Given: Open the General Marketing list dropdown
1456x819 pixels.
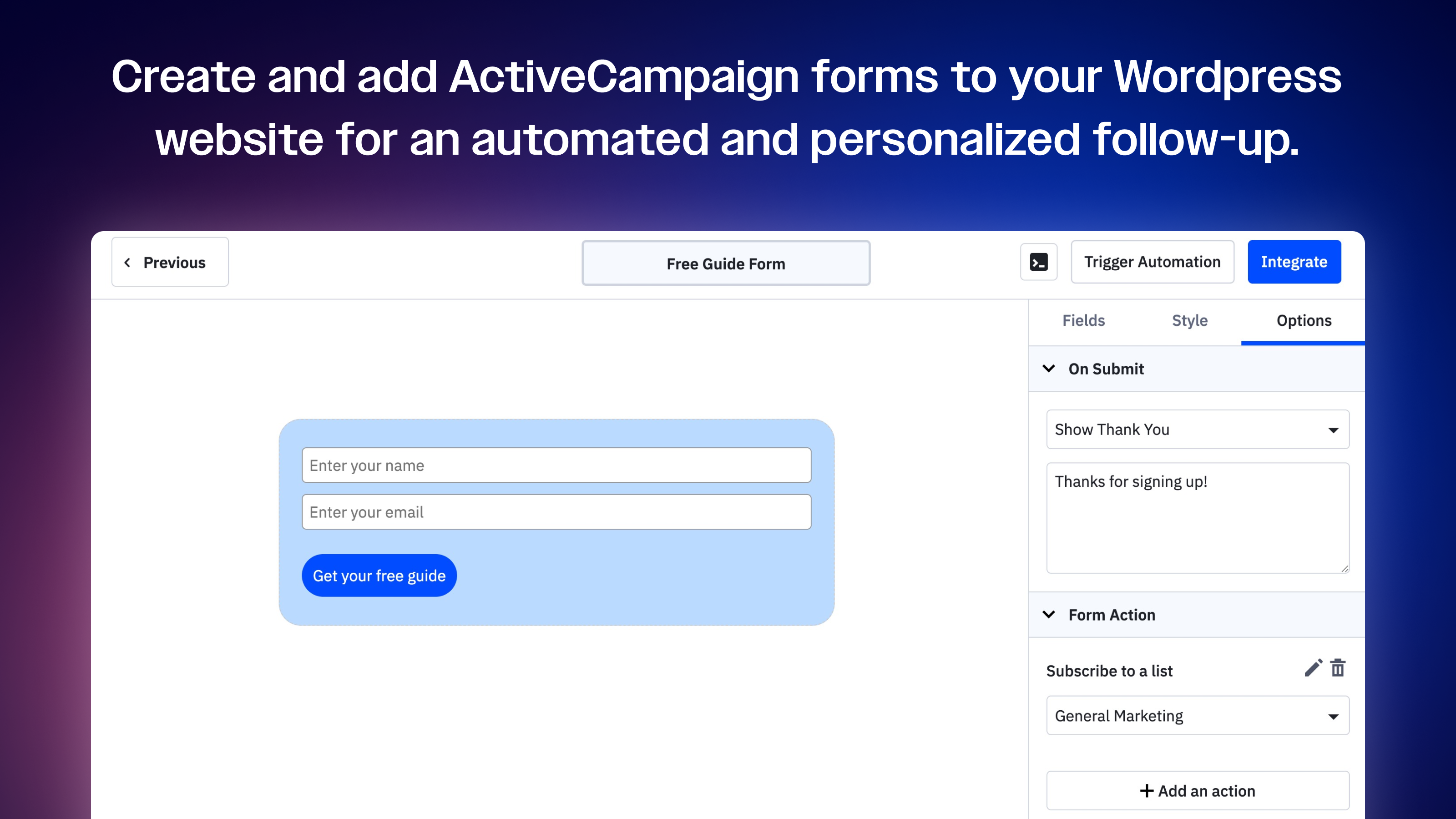Looking at the screenshot, I should click(x=1197, y=716).
